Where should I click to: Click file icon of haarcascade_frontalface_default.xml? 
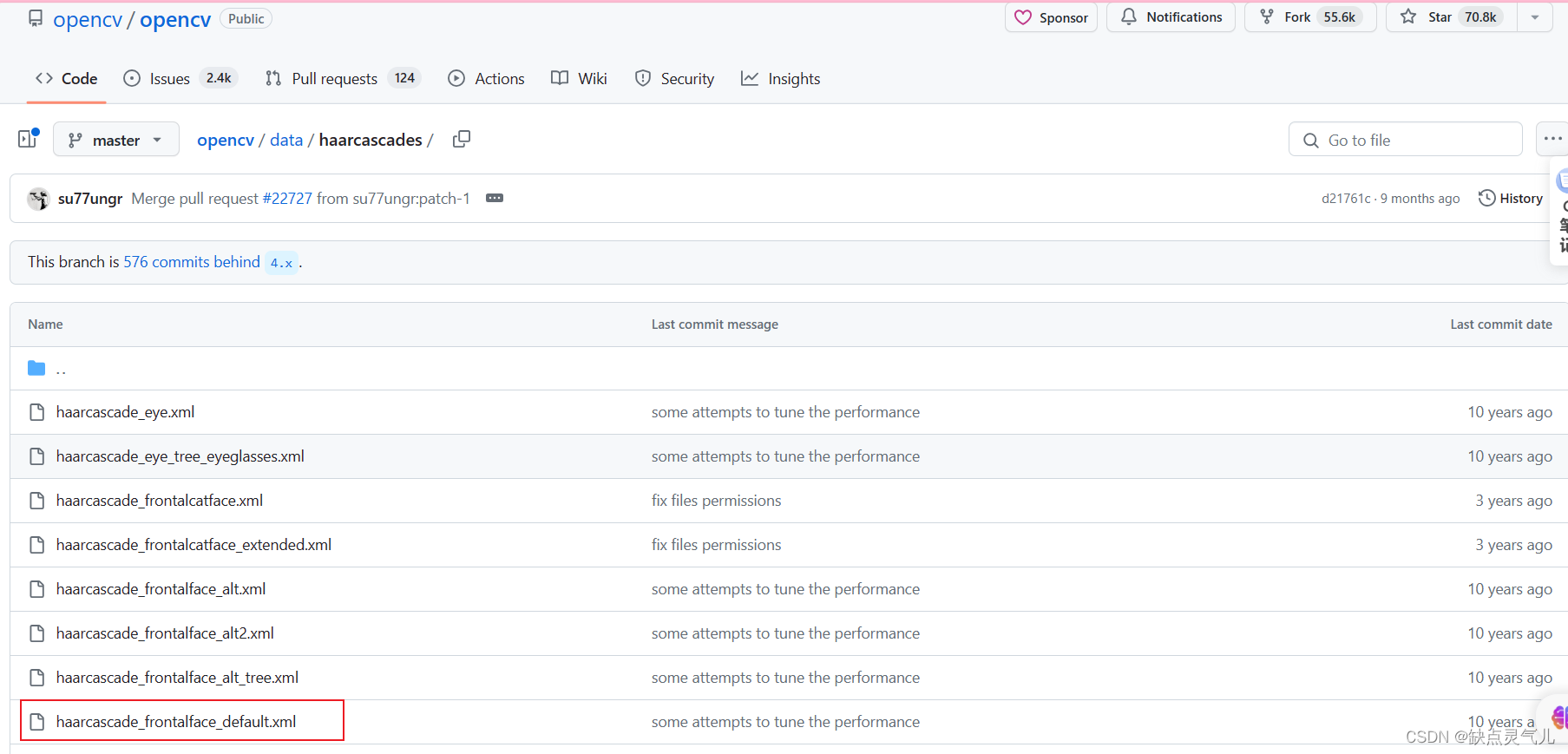pyautogui.click(x=36, y=722)
